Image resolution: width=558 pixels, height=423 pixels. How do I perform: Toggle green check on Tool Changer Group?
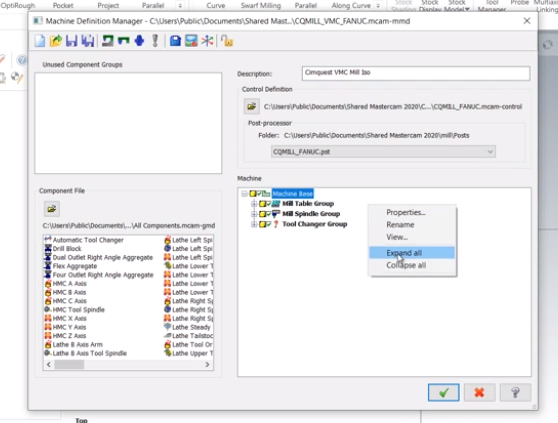(269, 224)
